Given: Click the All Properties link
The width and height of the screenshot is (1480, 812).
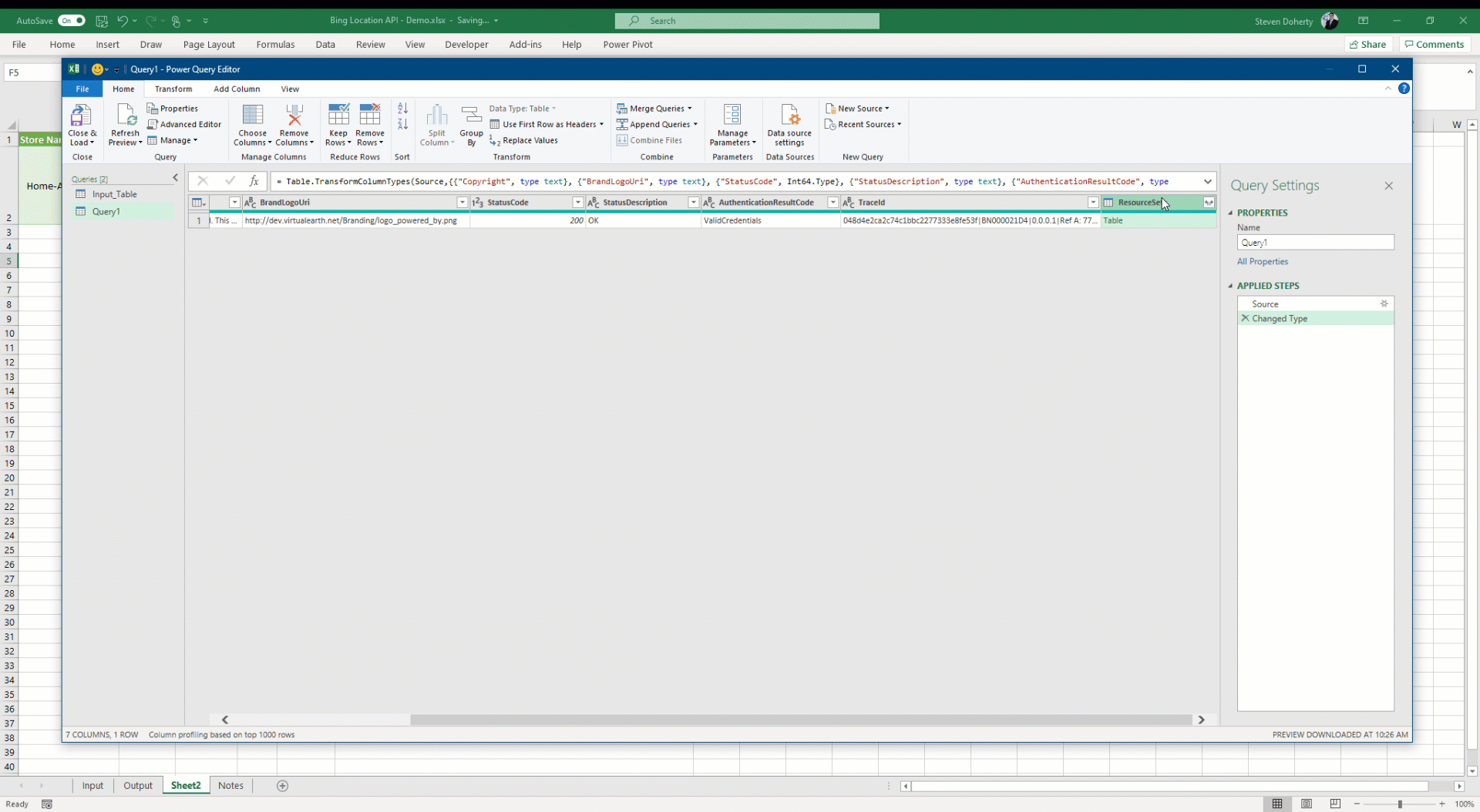Looking at the screenshot, I should pos(1263,262).
